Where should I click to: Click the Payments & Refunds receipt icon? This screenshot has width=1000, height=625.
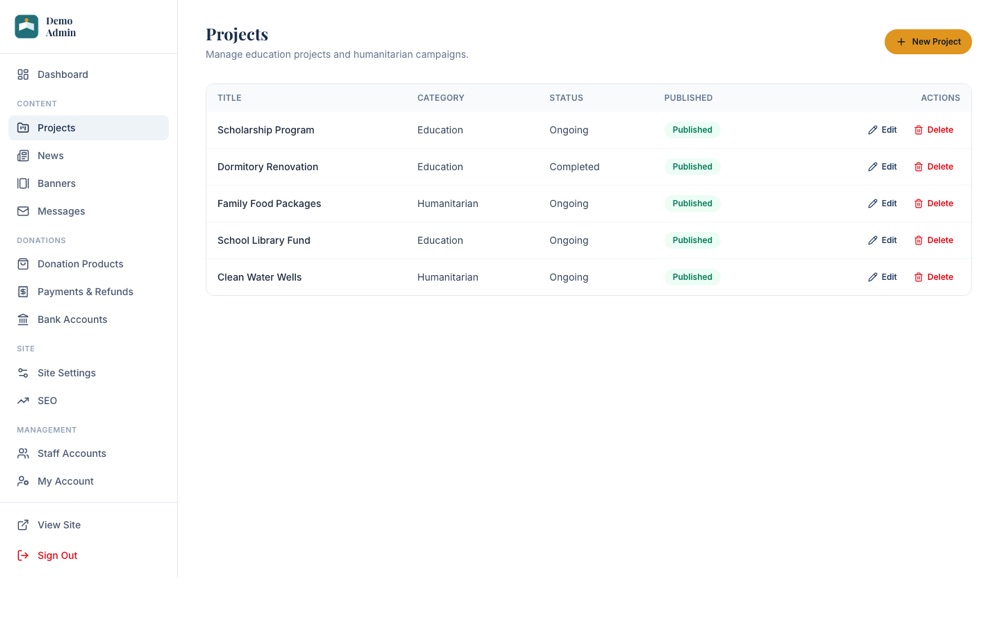pos(23,291)
